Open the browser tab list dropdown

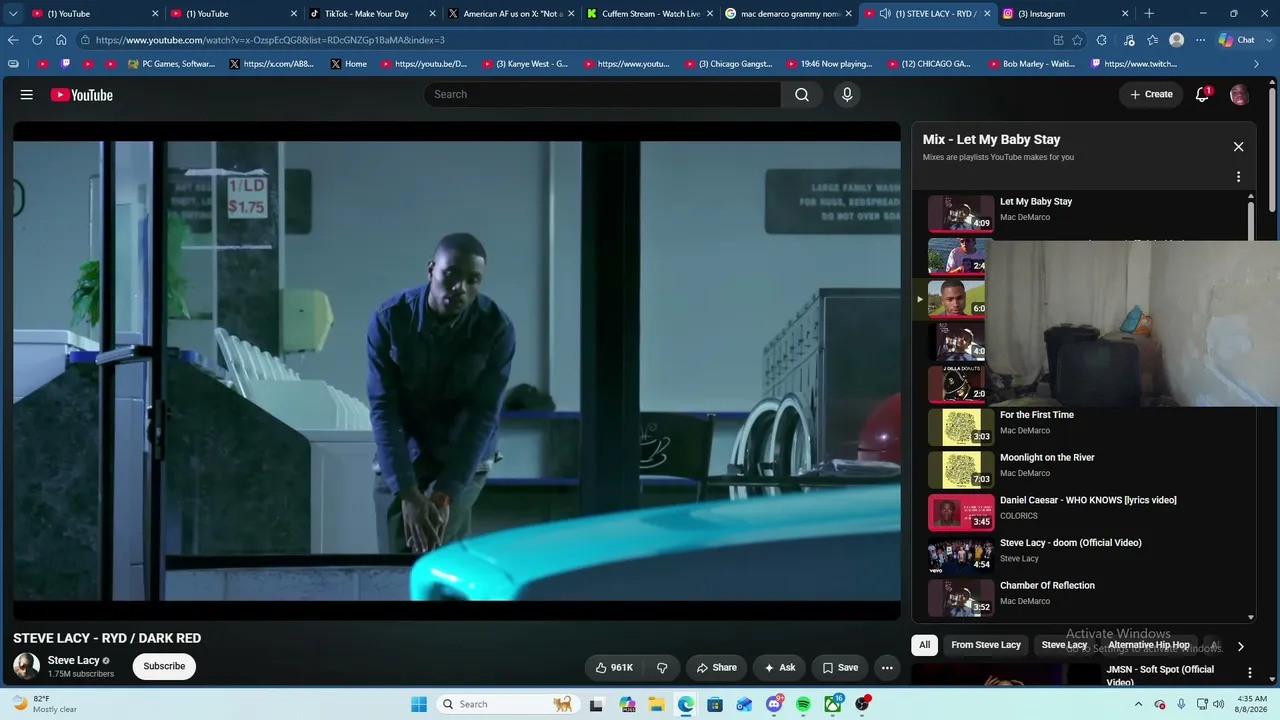[x=13, y=14]
